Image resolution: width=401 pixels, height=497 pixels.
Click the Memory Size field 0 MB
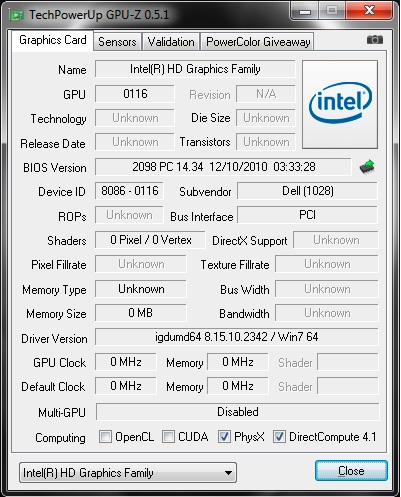pyautogui.click(x=141, y=313)
